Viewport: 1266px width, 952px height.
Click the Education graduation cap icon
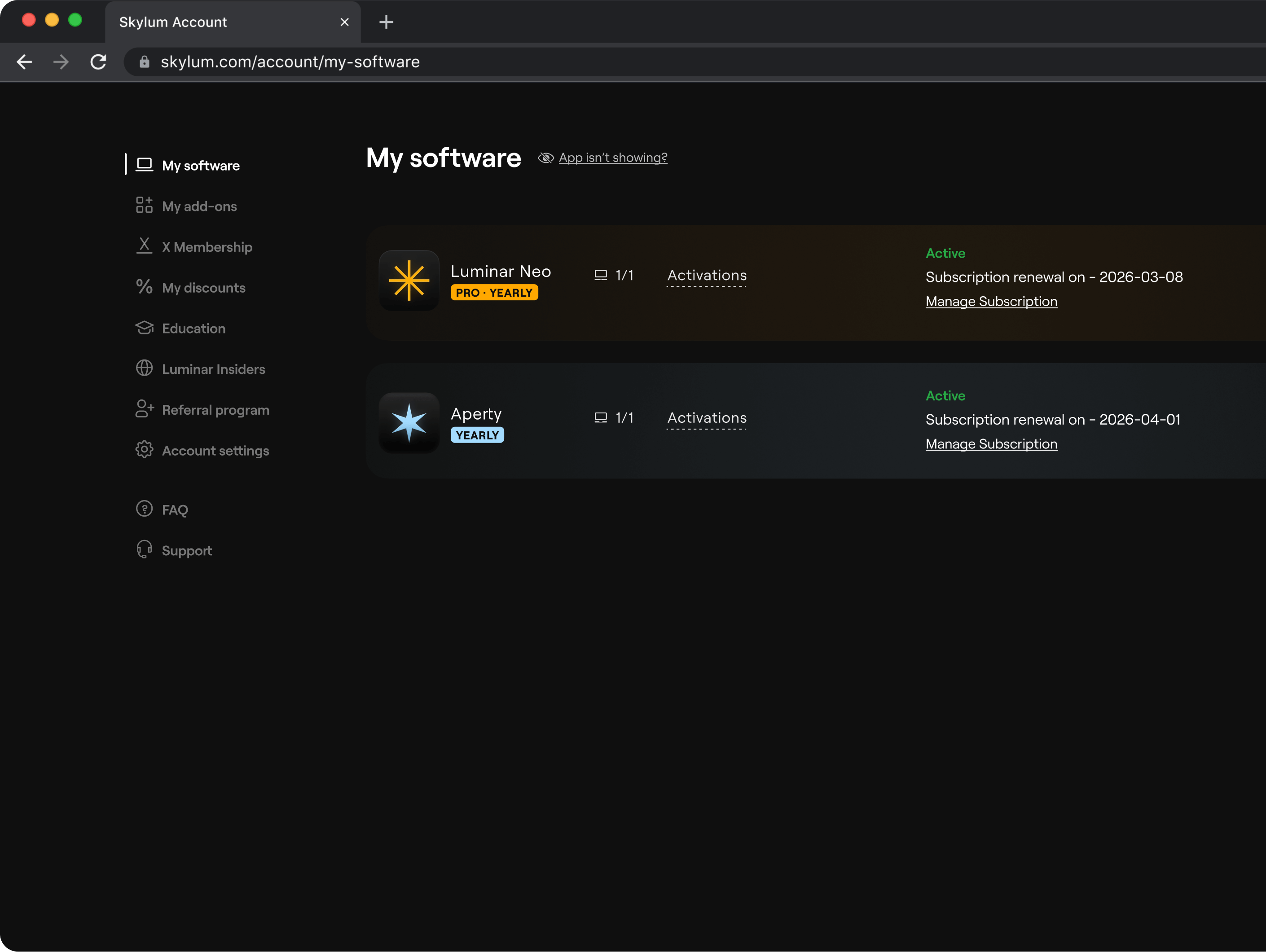(x=144, y=327)
